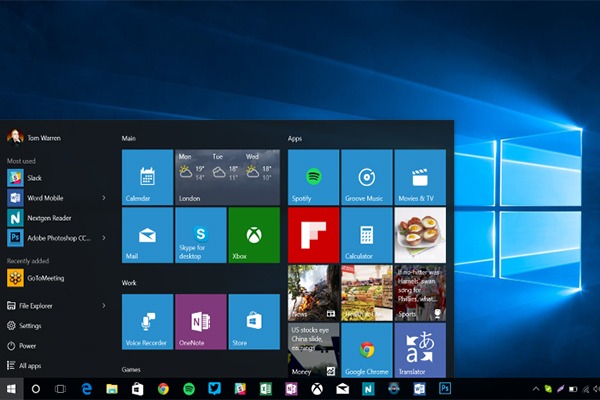
Task: Open the Health & Fitness live tile
Action: tap(367, 293)
